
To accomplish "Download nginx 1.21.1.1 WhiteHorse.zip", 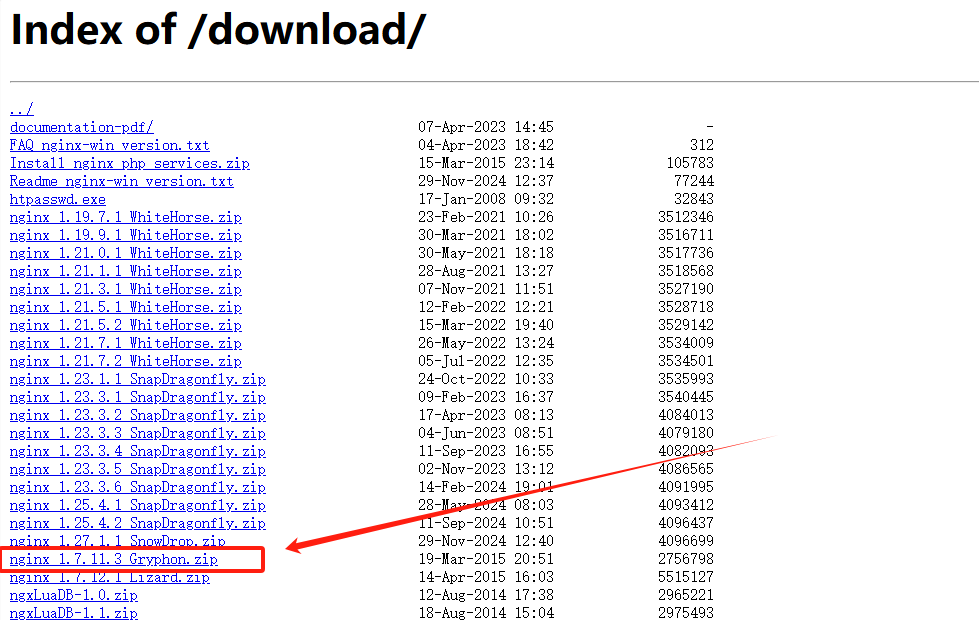I will (125, 272).
